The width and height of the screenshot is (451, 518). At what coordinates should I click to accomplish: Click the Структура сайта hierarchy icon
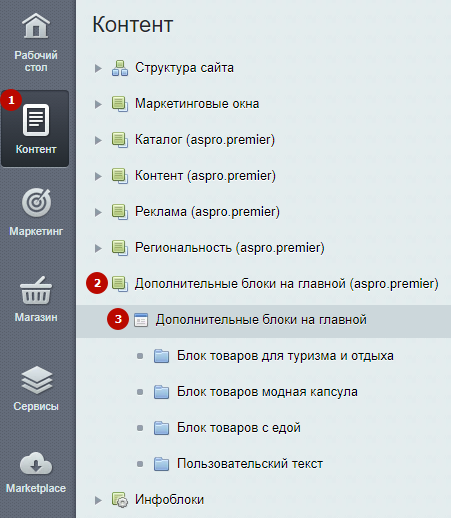point(120,68)
